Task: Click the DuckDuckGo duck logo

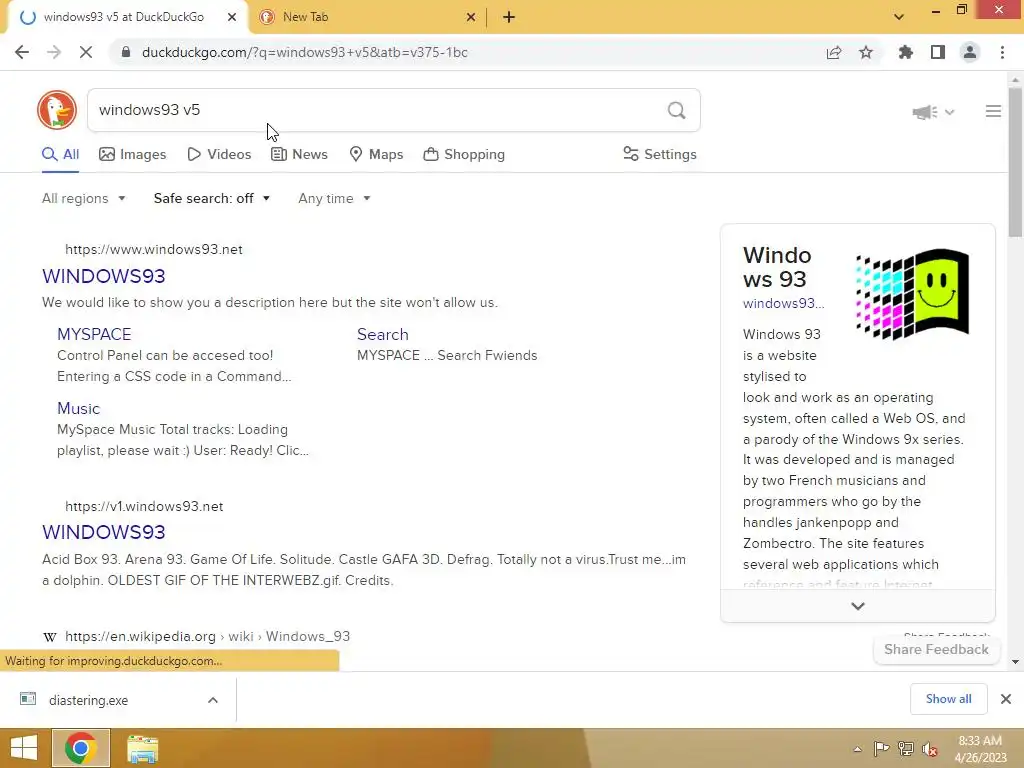Action: [x=57, y=110]
